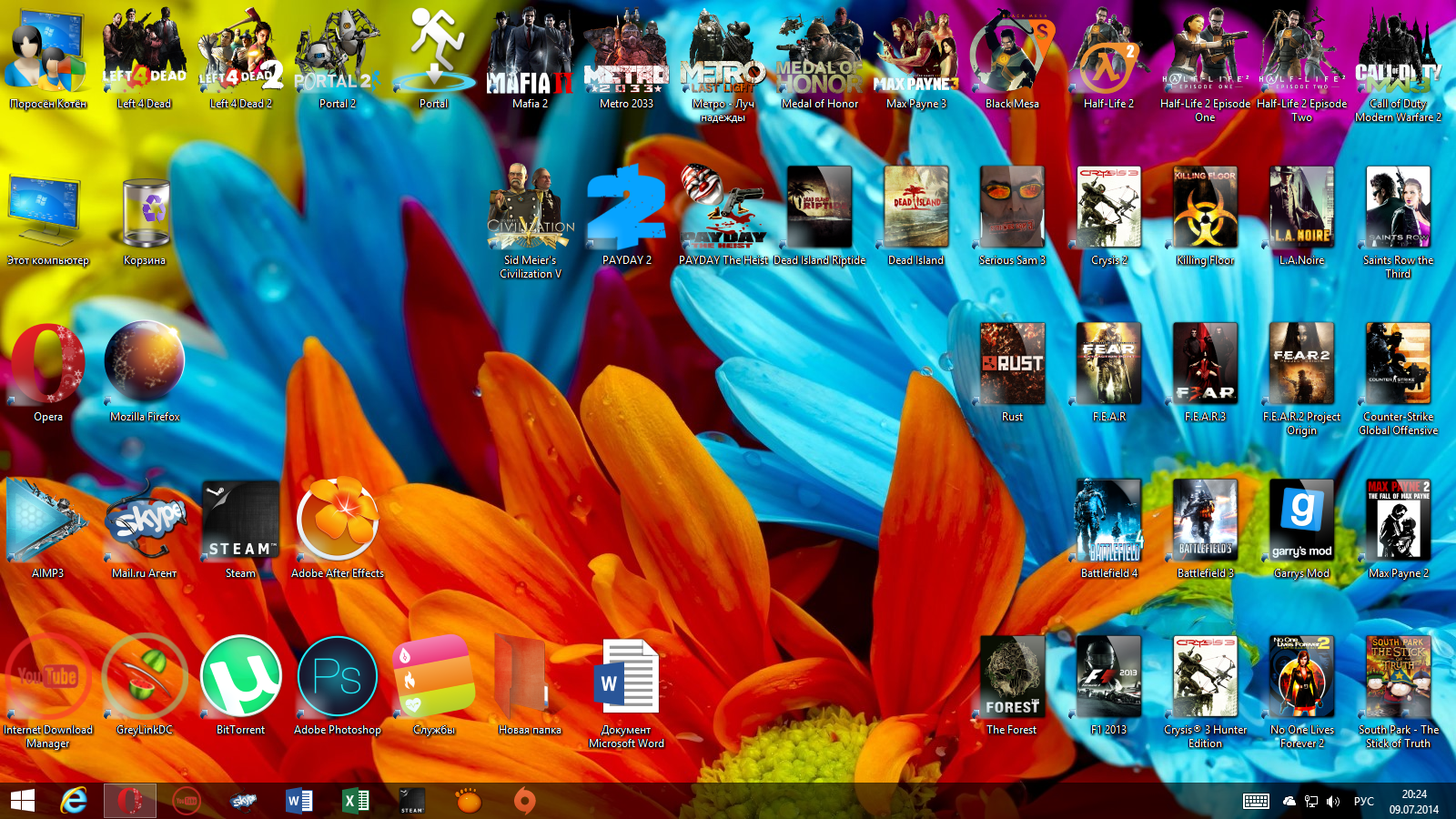Select F.E.A.R.2 Project Origin icon

(x=1302, y=364)
